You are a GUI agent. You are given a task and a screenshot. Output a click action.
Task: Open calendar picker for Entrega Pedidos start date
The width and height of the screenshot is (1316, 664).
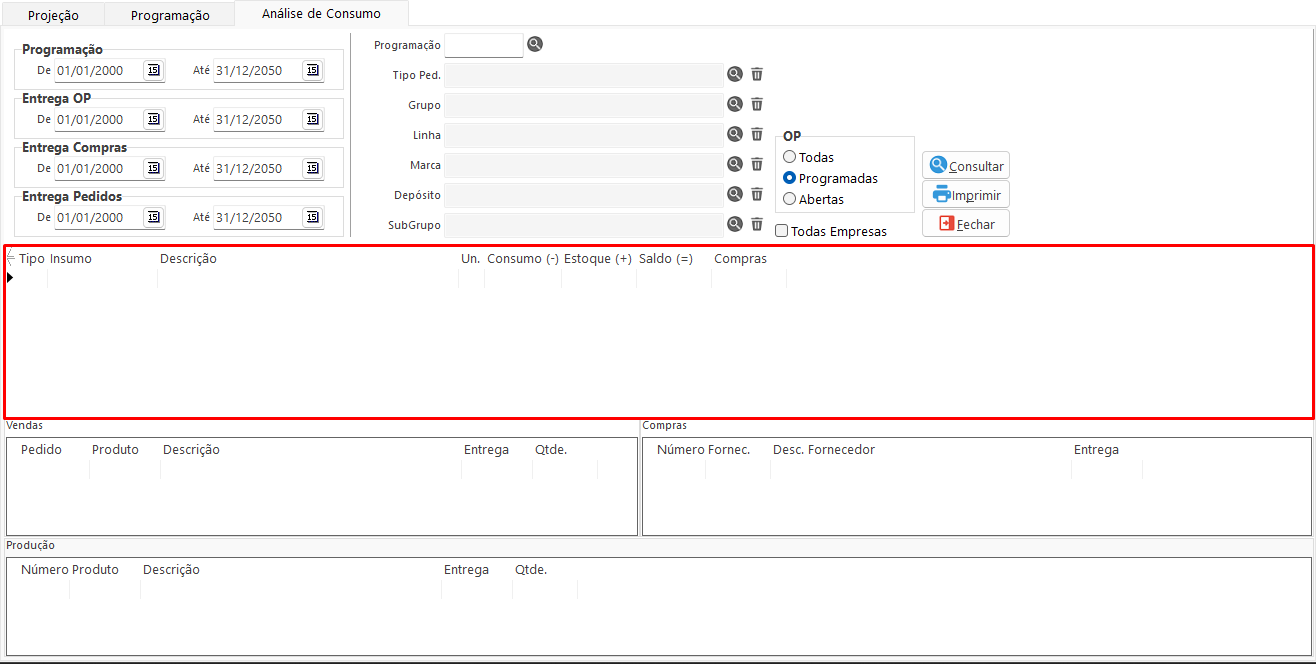point(153,217)
